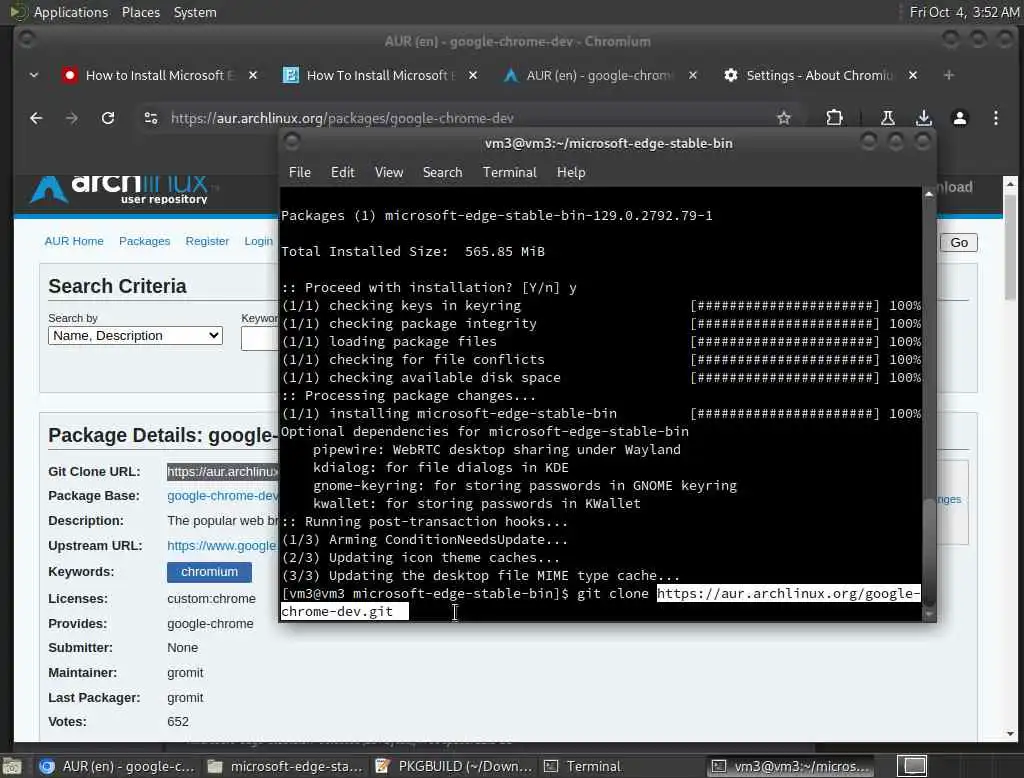The image size is (1024, 778).
Task: Click the Keywords input field
Action: (260, 338)
